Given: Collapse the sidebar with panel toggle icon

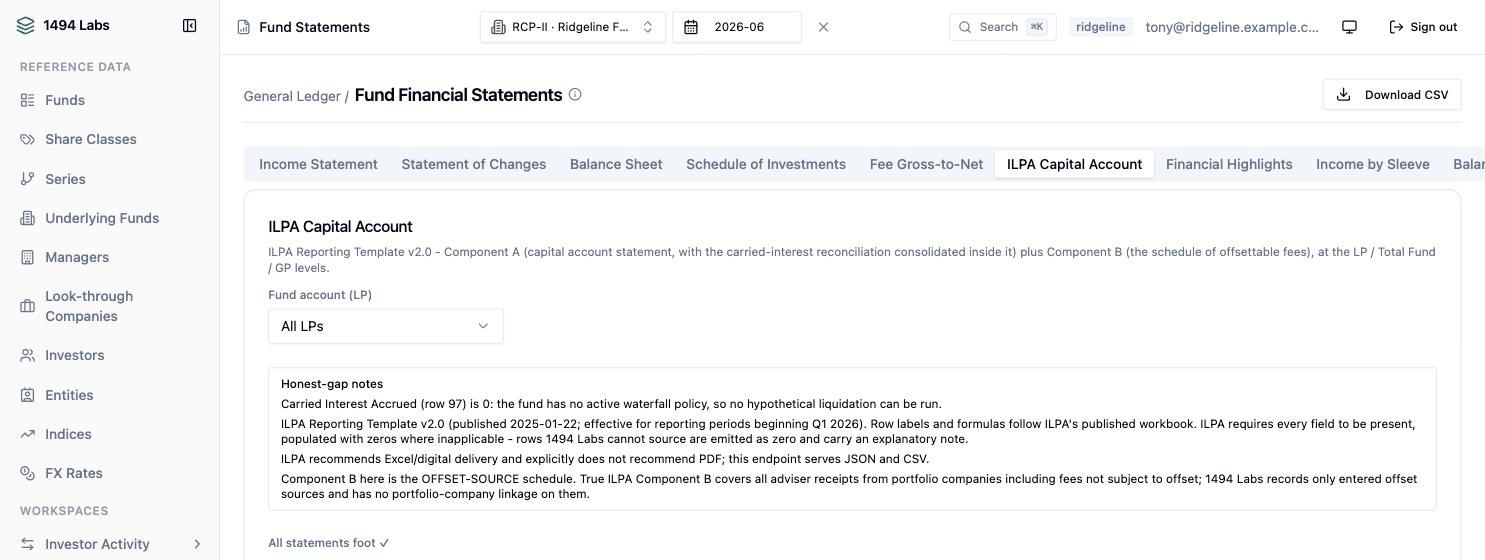Looking at the screenshot, I should (x=189, y=26).
